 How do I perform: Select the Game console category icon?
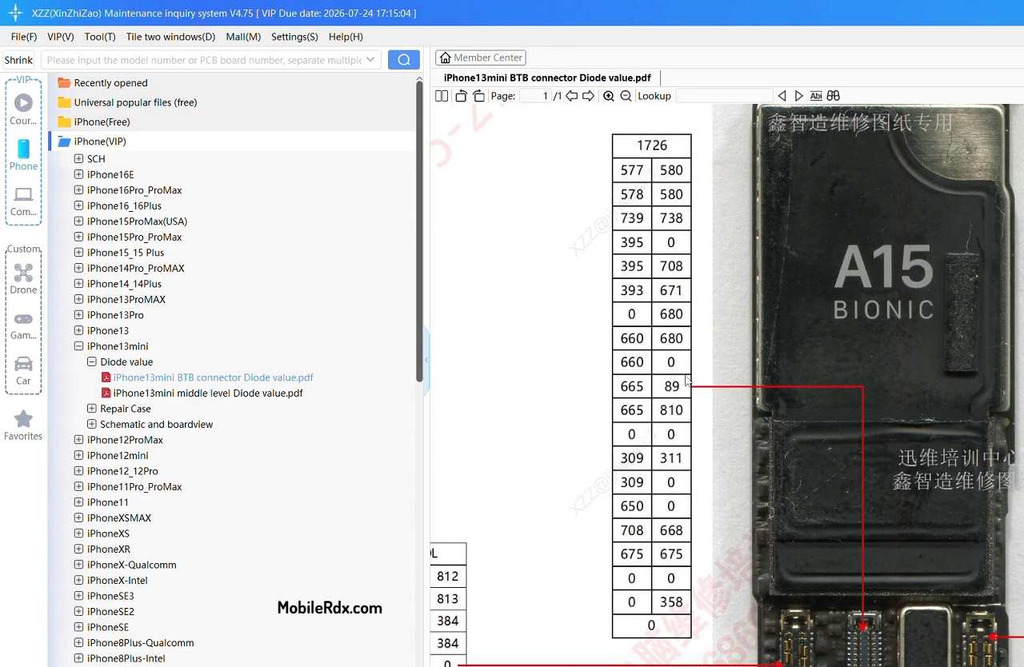pyautogui.click(x=23, y=325)
